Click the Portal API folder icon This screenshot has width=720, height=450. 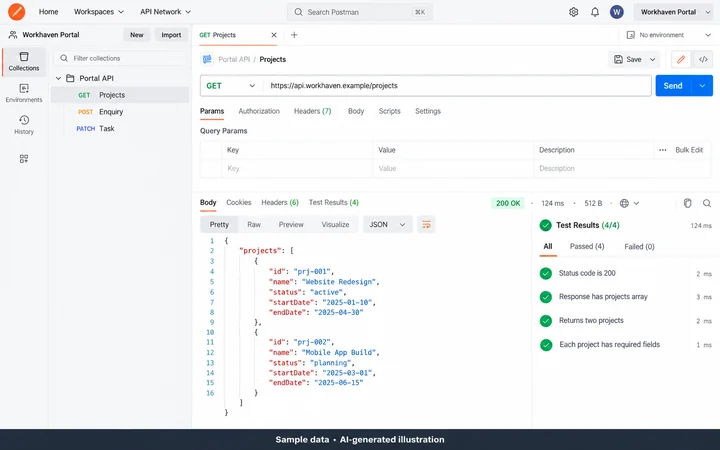(x=70, y=78)
